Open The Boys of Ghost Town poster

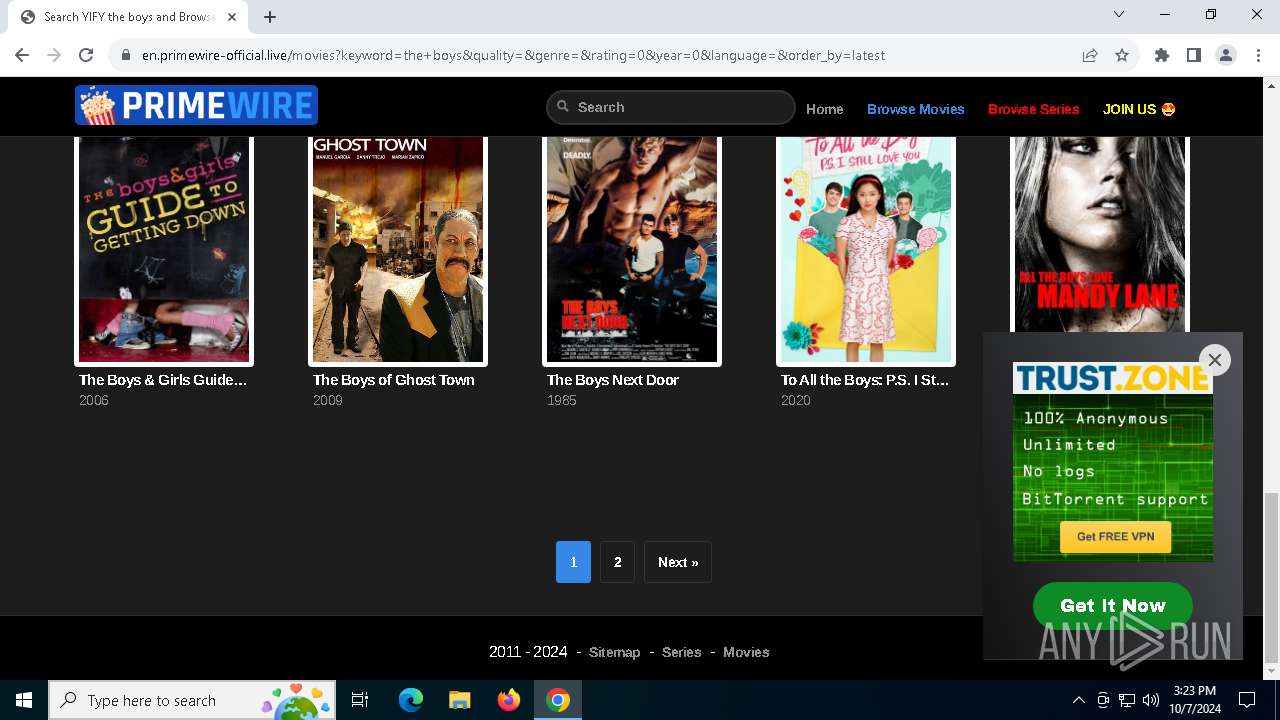[398, 250]
